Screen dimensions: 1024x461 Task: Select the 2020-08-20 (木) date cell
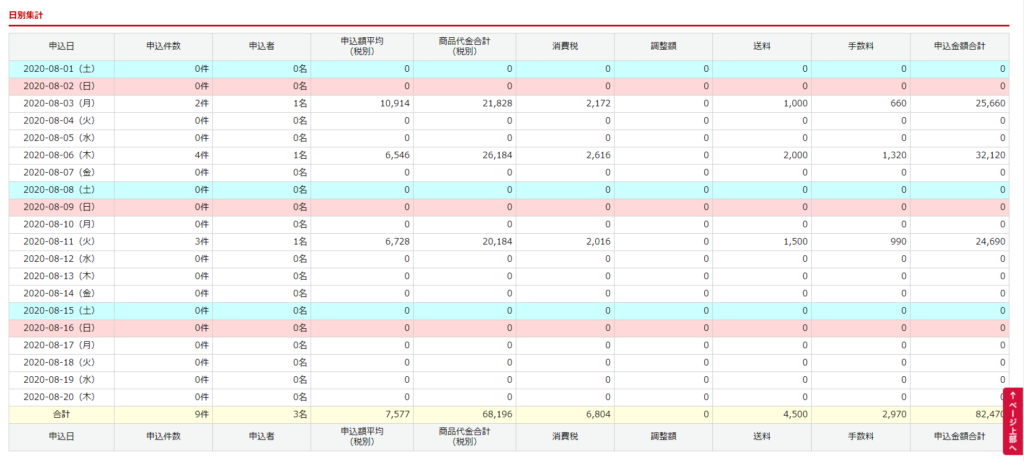point(61,397)
